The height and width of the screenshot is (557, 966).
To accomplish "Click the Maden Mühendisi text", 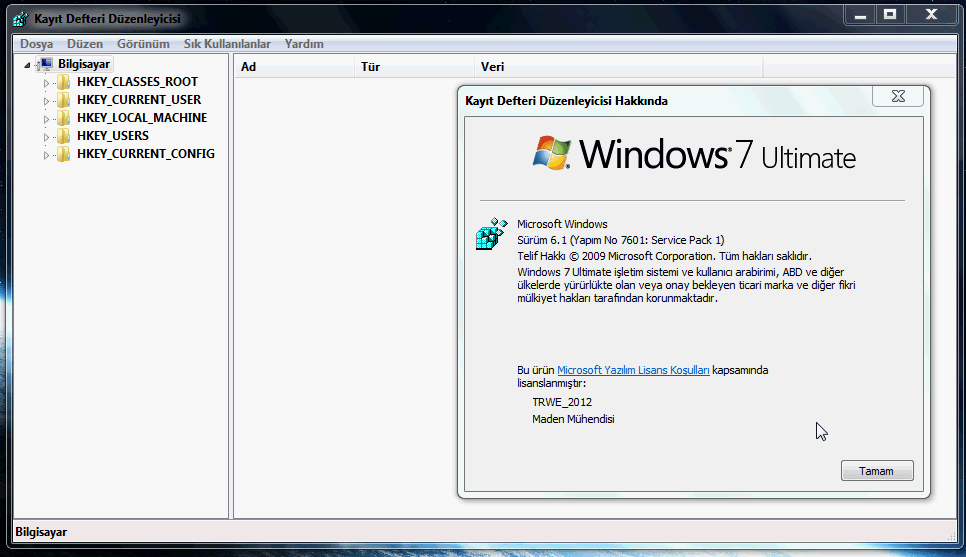I will (x=573, y=419).
